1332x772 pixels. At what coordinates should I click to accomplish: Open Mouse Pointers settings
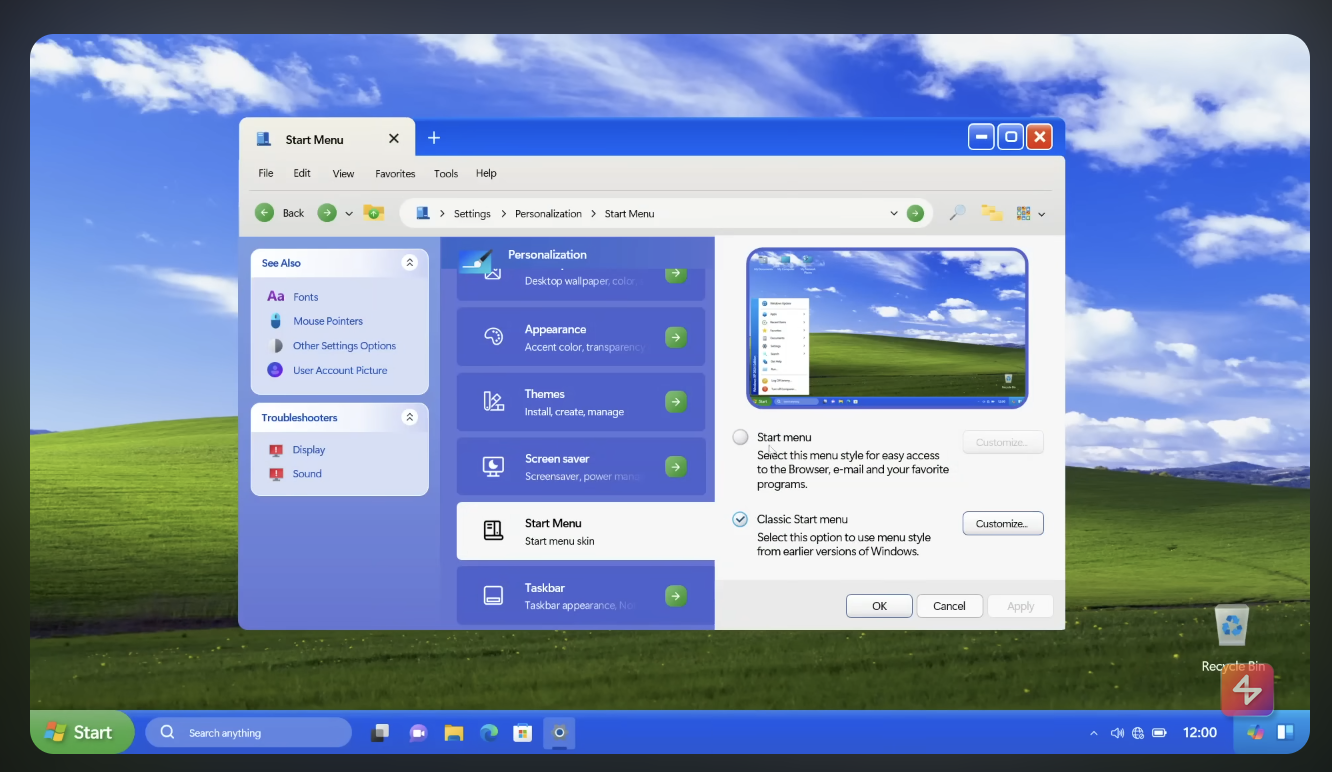[327, 321]
